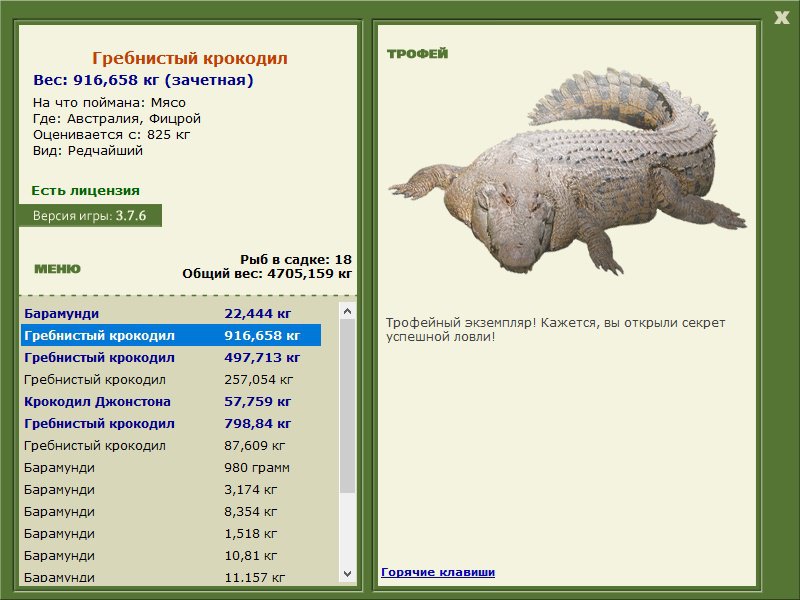Click the scroll up arrow of the fish list
Viewport: 800px width, 600px height.
click(347, 311)
